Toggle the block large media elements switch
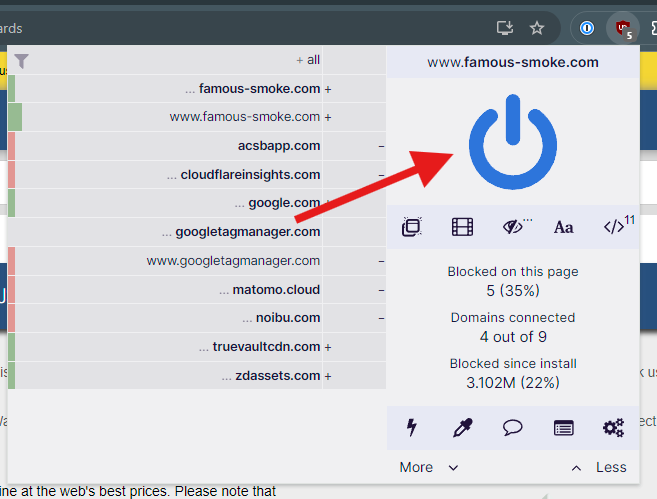The image size is (657, 499). point(462,227)
